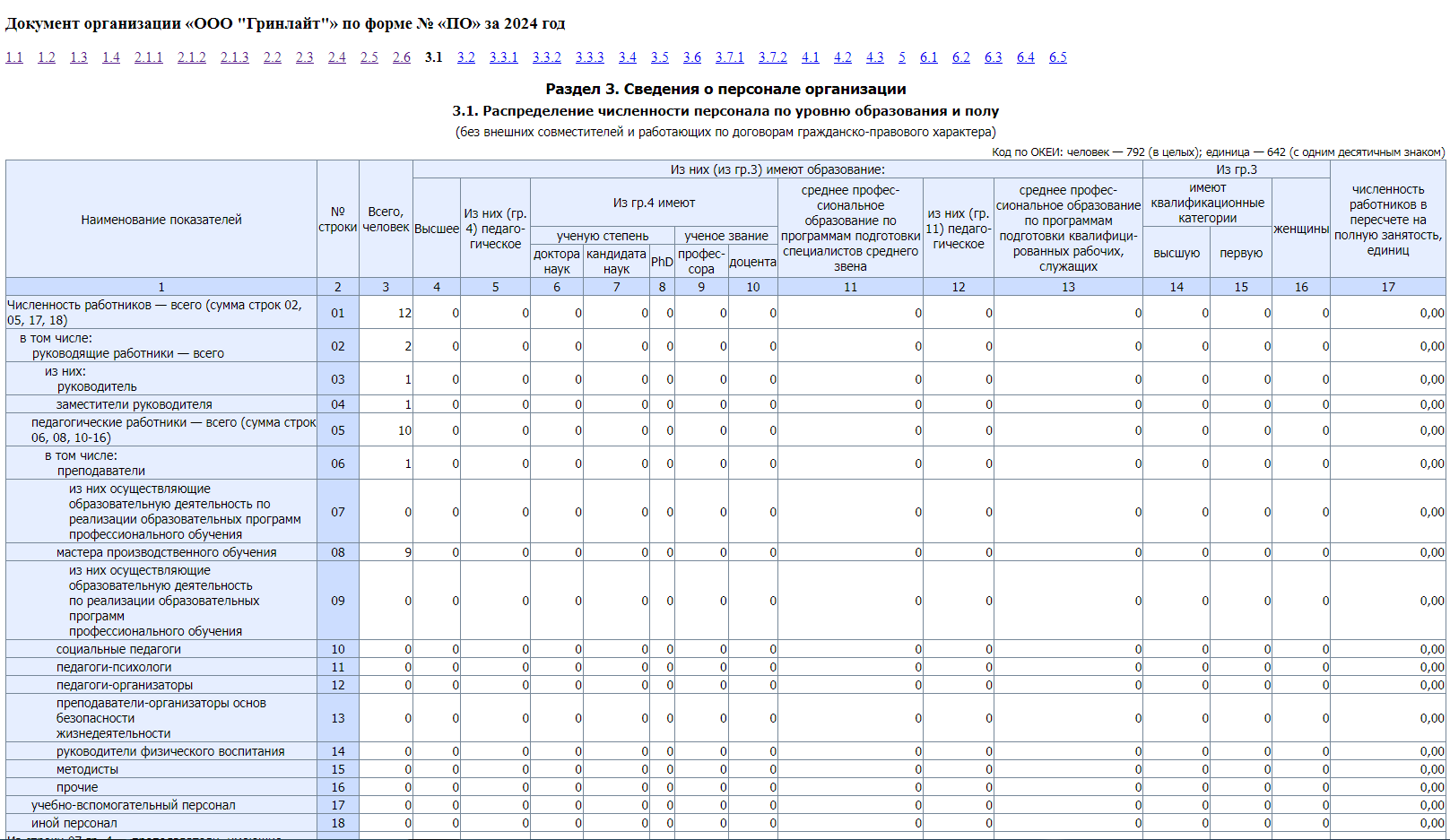Screen dimensions: 1450x840
Task: Click 'Наименование показателей' column header
Action: tap(161, 220)
